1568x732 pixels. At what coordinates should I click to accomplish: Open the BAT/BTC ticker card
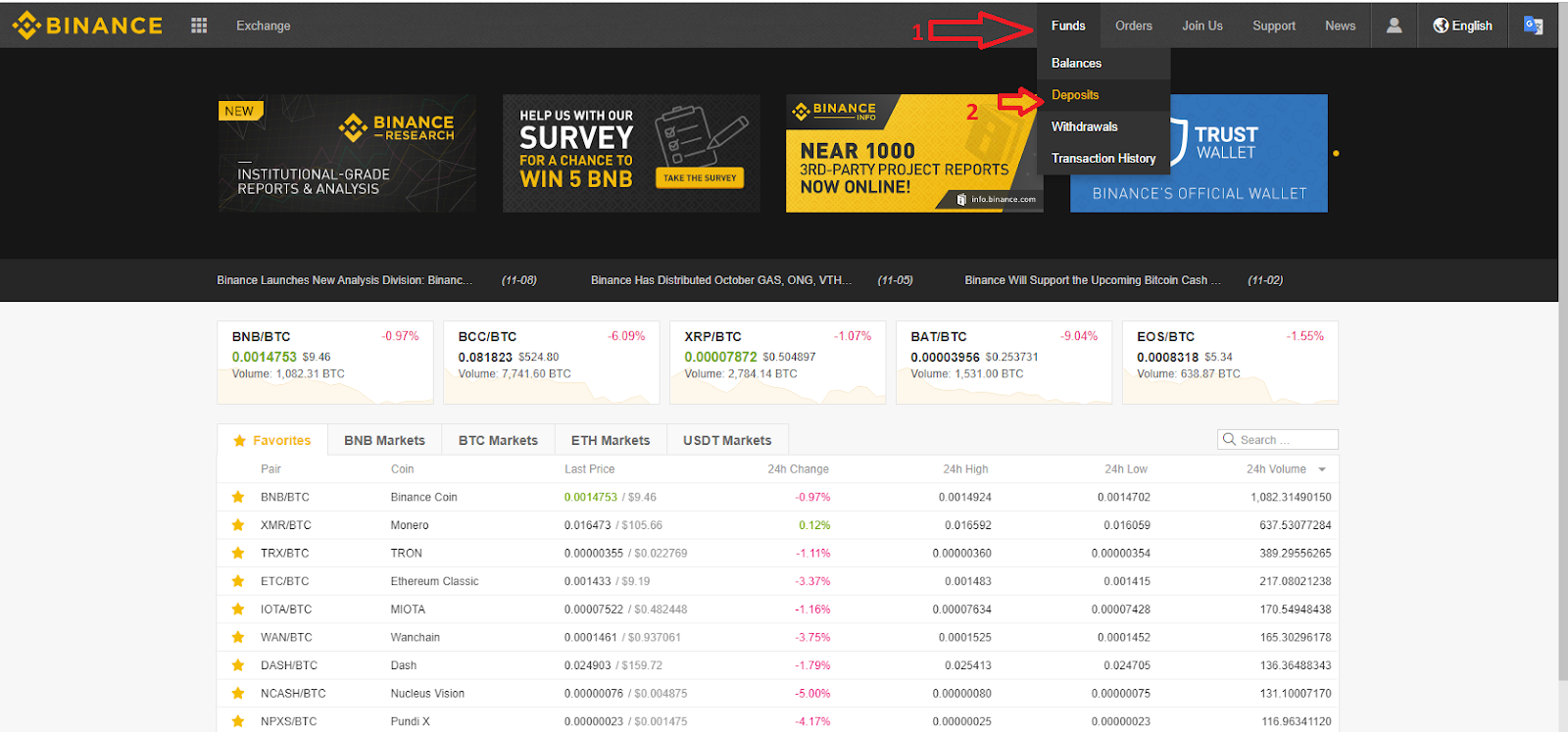[1004, 363]
